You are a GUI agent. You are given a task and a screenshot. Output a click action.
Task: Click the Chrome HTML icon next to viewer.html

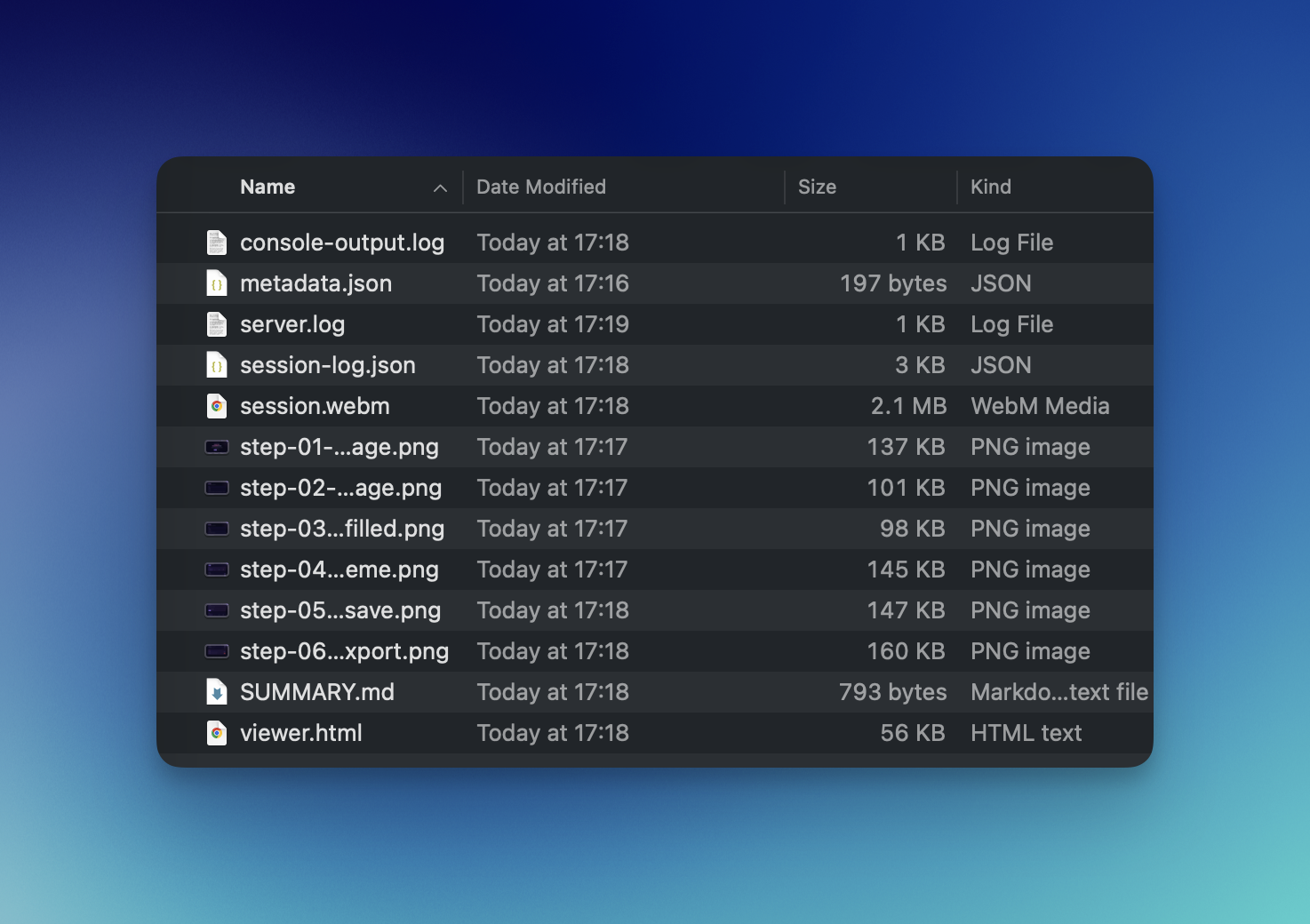(x=217, y=732)
